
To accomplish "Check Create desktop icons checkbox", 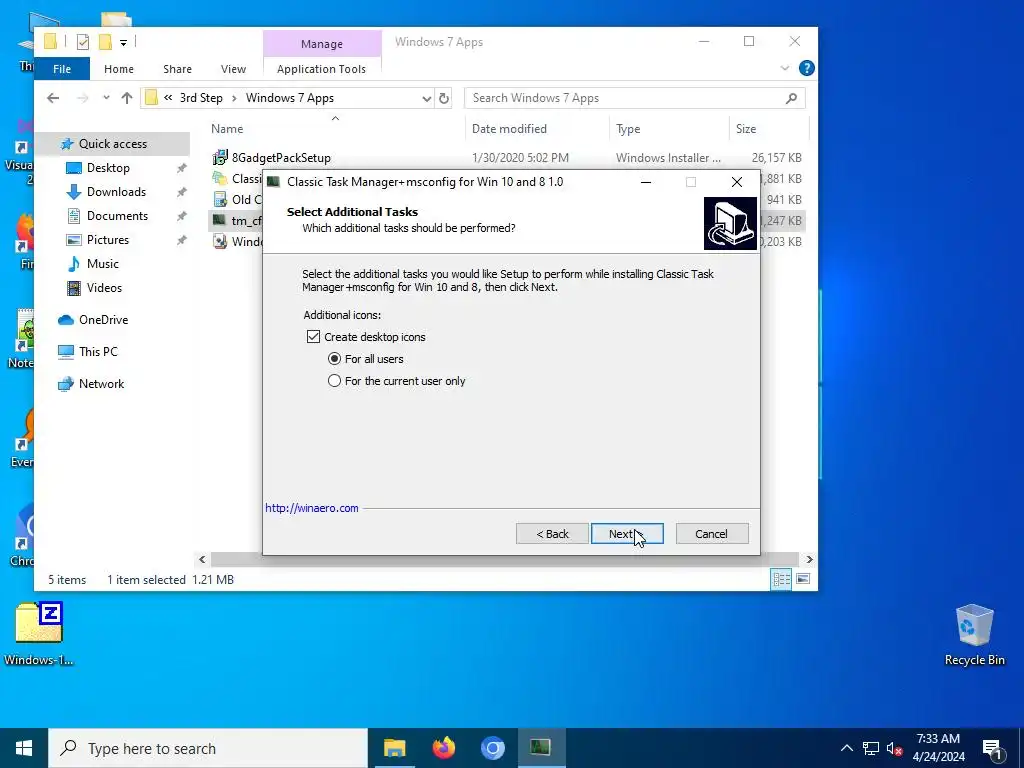I will click(313, 337).
